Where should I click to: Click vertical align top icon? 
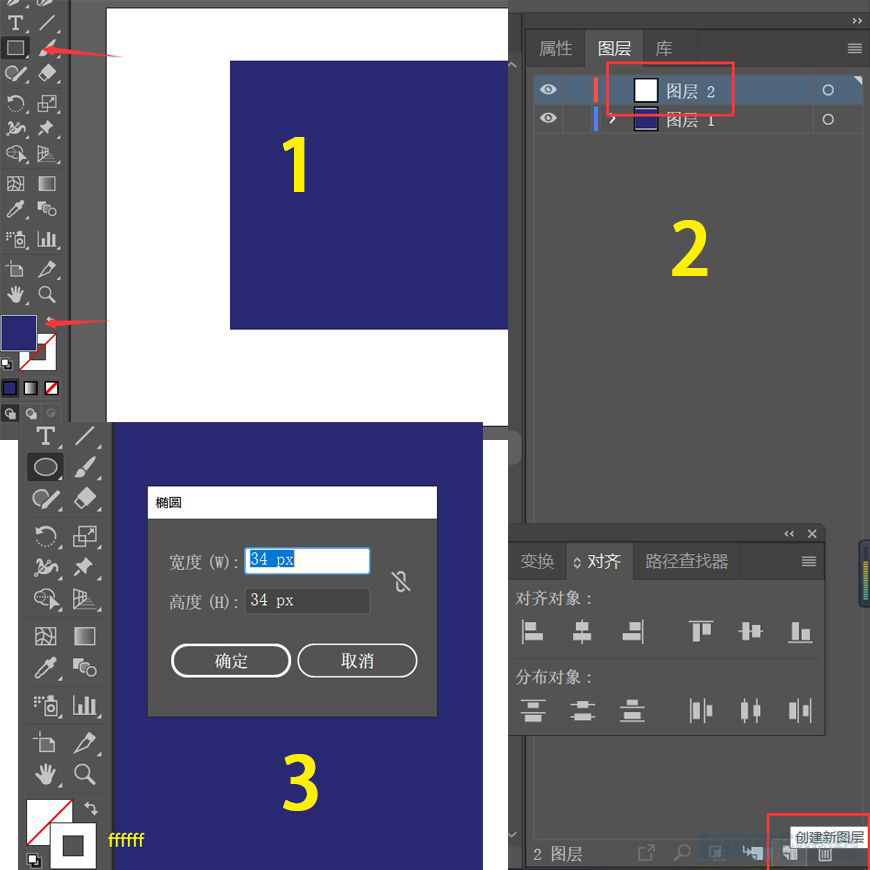[x=701, y=631]
